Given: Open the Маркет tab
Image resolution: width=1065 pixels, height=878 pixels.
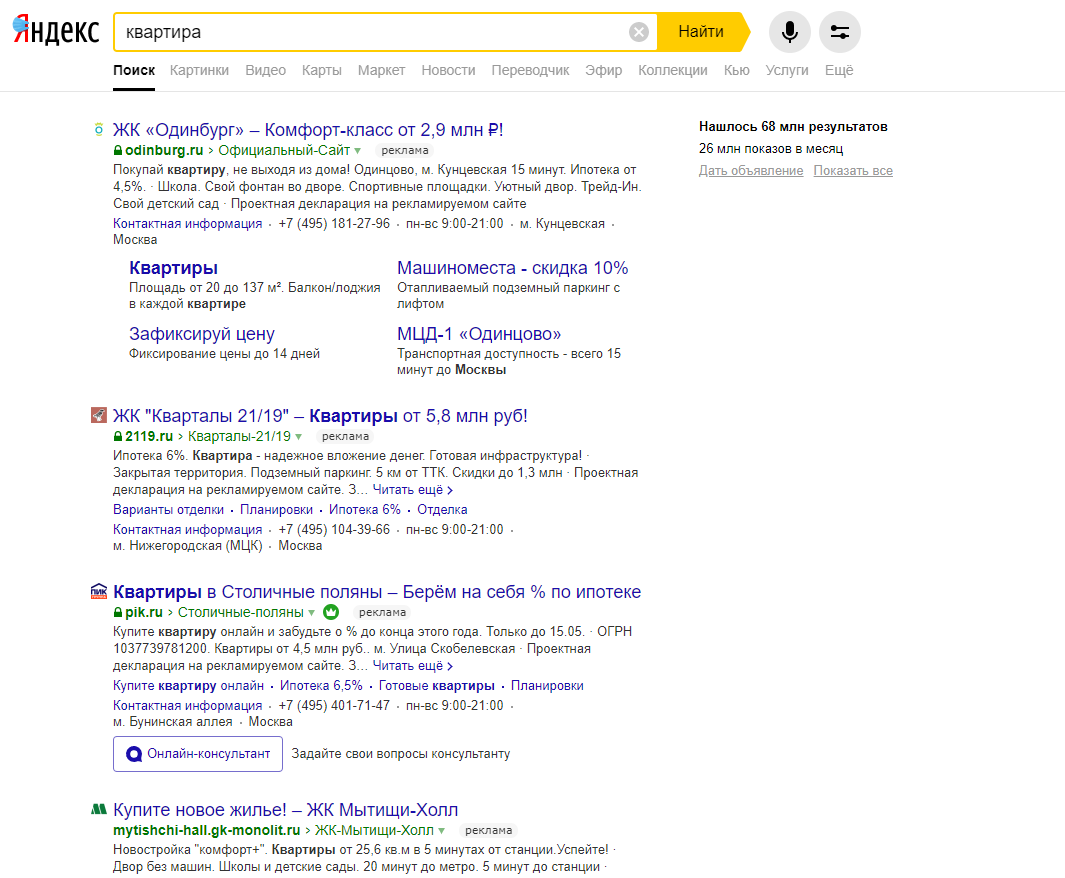Looking at the screenshot, I should click(x=381, y=70).
